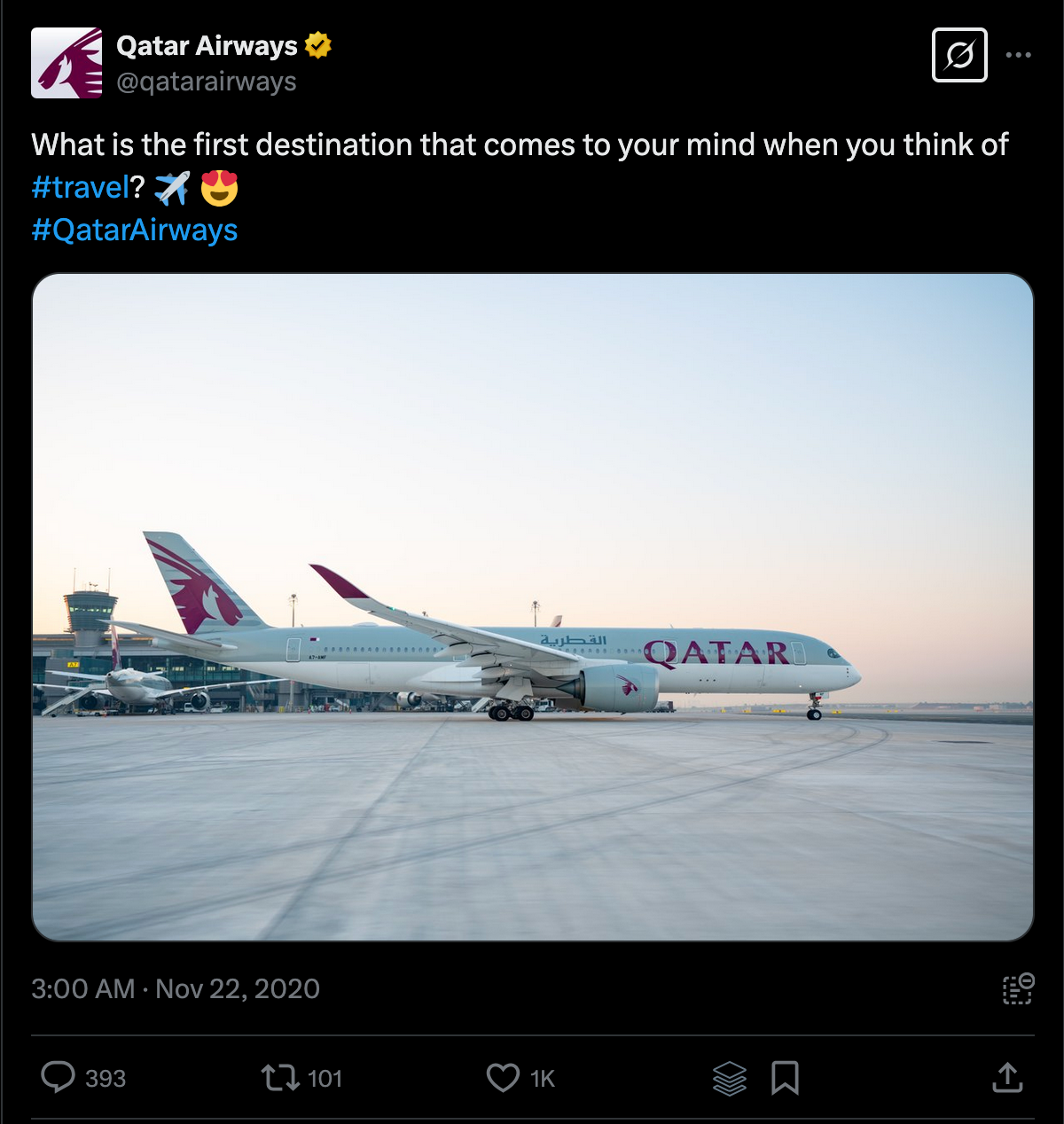1064x1124 pixels.
Task: Click the Qatar Airways profile avatar
Action: tap(66, 63)
